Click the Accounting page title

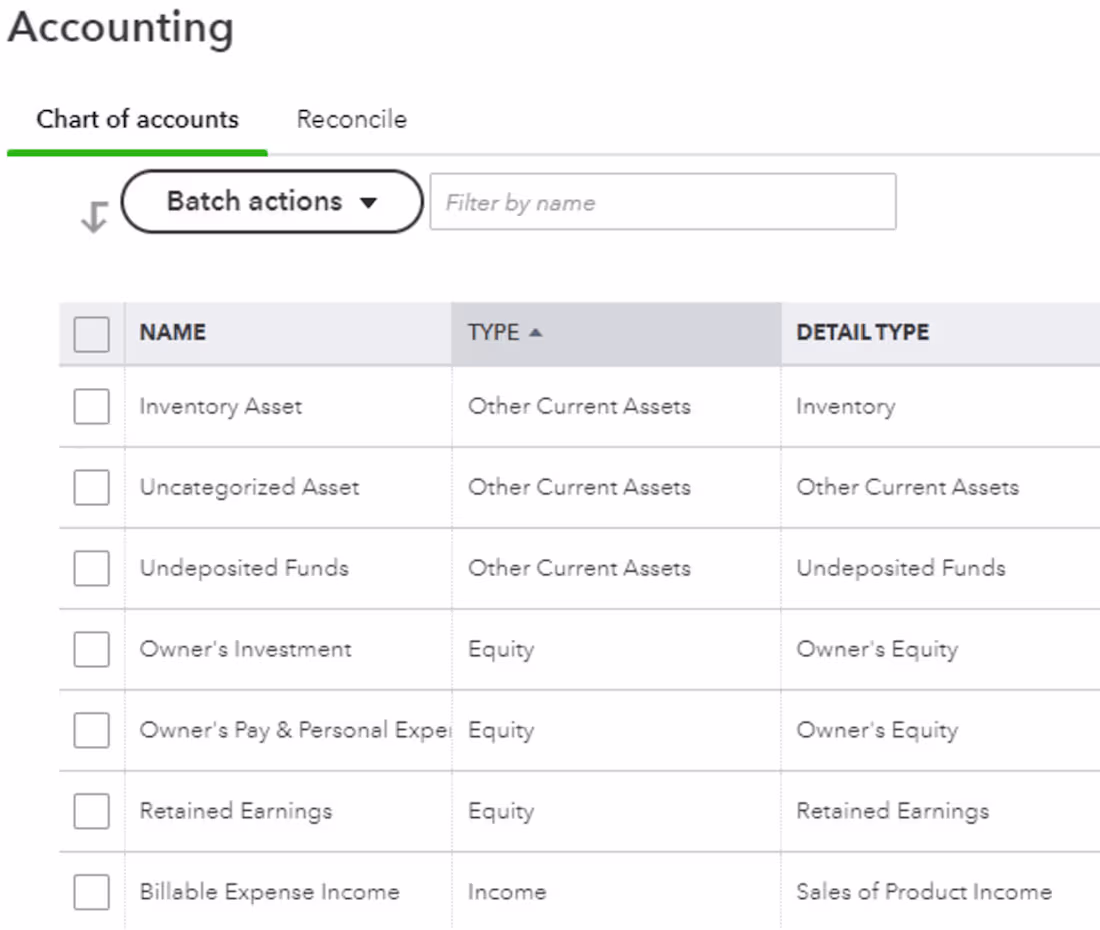click(120, 29)
